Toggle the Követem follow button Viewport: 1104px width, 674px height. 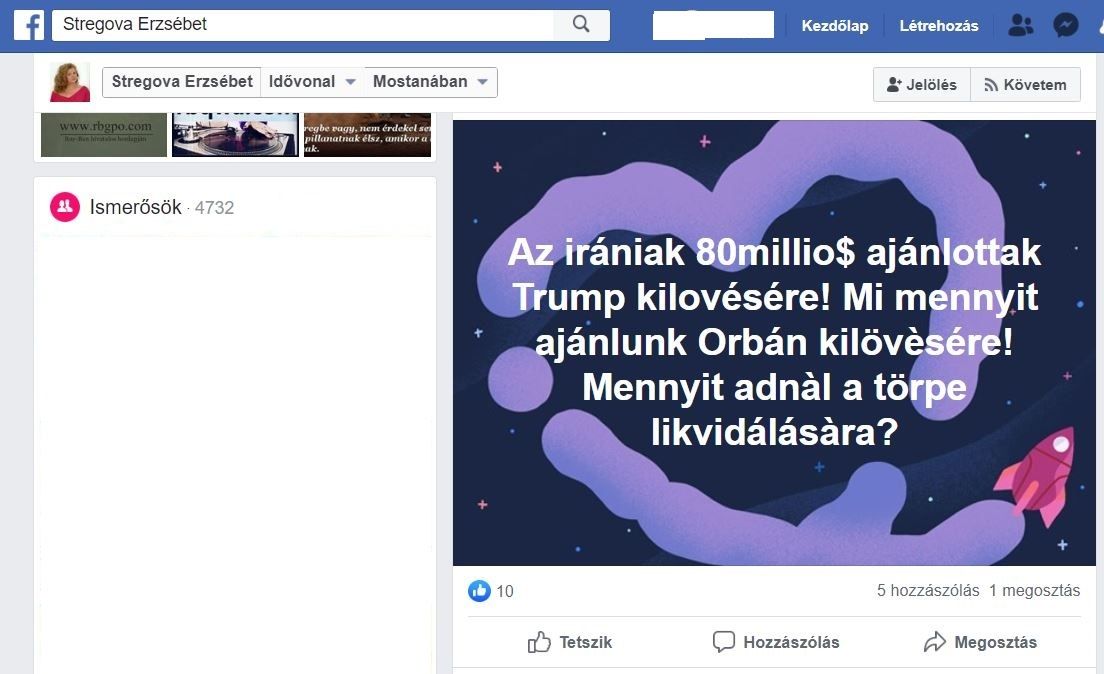pyautogui.click(x=1025, y=85)
